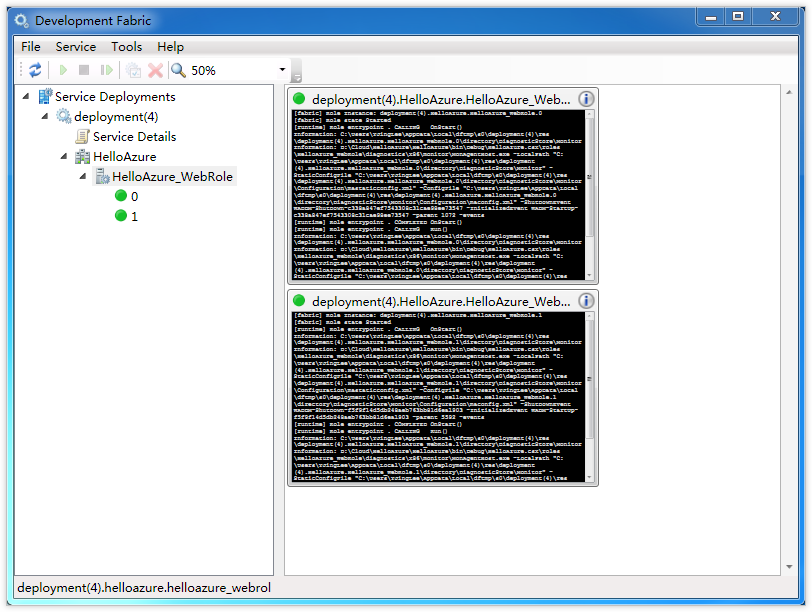Viewport: 812px width, 612px height.
Task: Select role instance 0 in tree
Action: 134,197
